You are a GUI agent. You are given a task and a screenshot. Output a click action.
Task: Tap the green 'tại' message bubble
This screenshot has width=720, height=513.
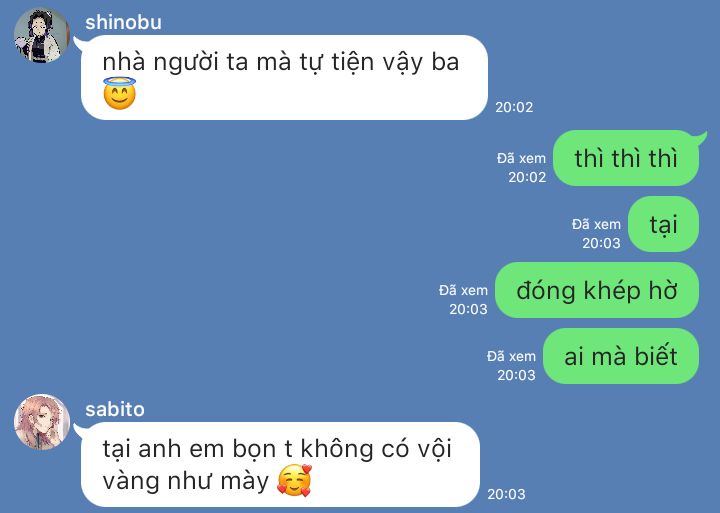pos(664,224)
